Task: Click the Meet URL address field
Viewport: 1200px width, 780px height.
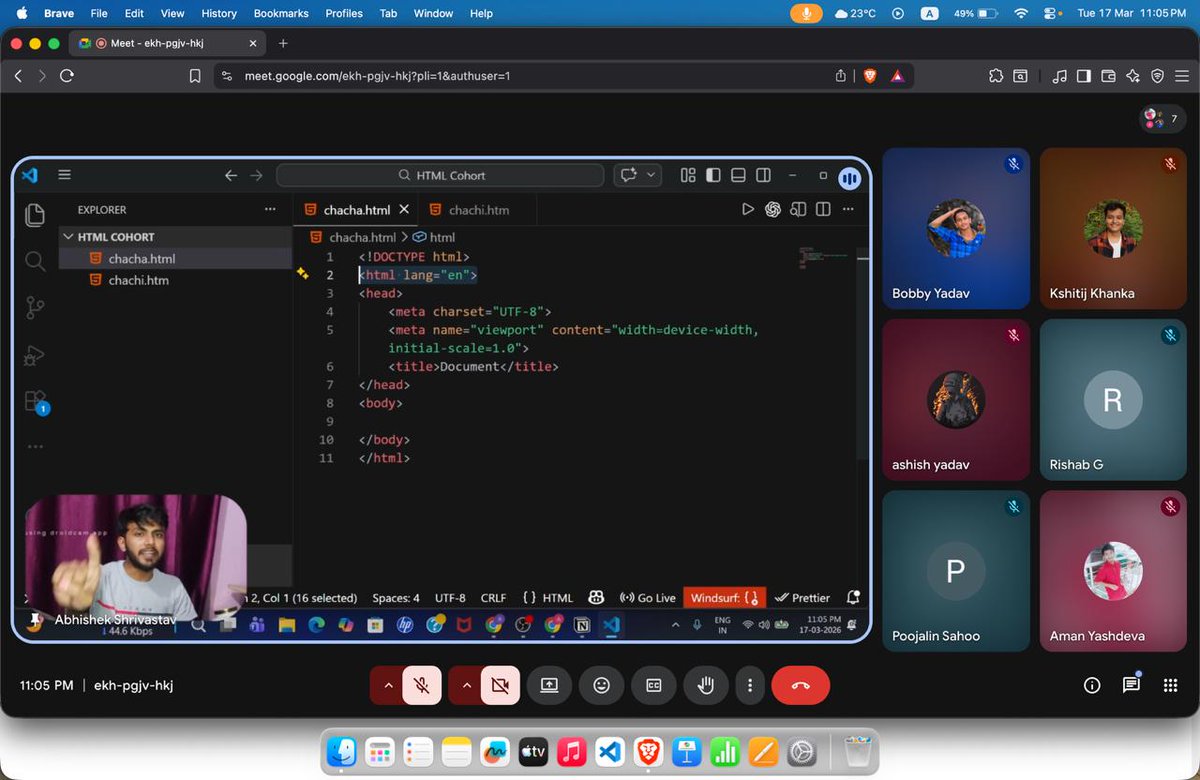Action: (530, 76)
